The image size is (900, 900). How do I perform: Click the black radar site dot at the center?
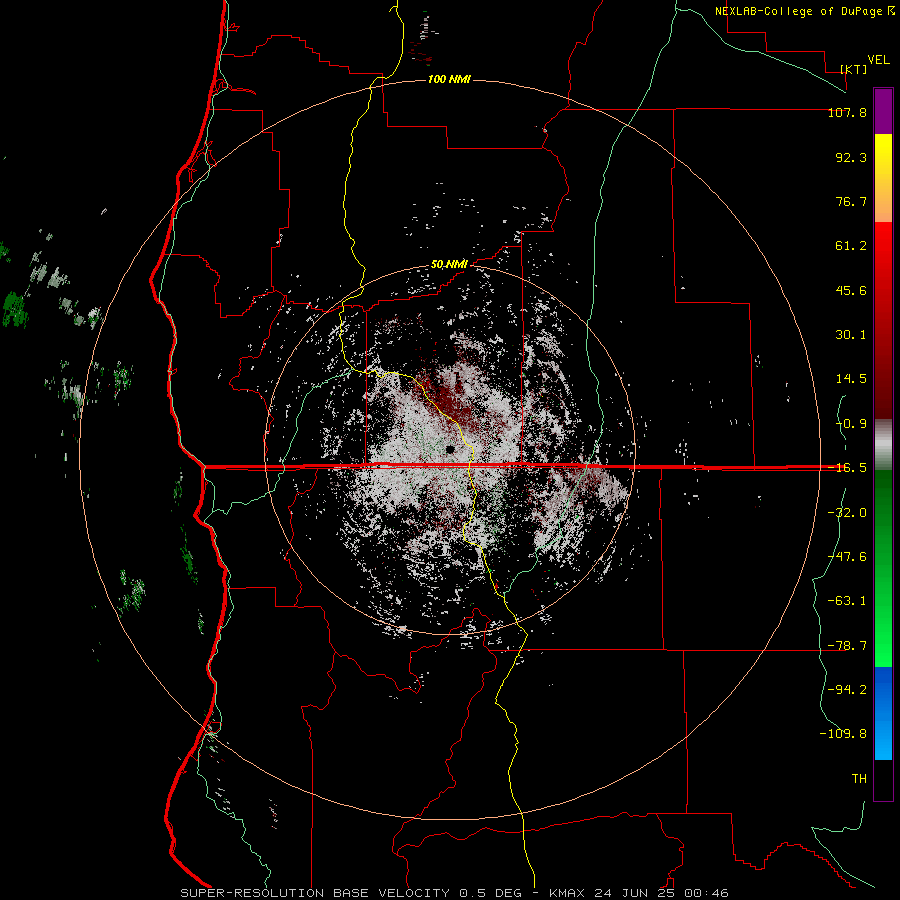(x=451, y=449)
